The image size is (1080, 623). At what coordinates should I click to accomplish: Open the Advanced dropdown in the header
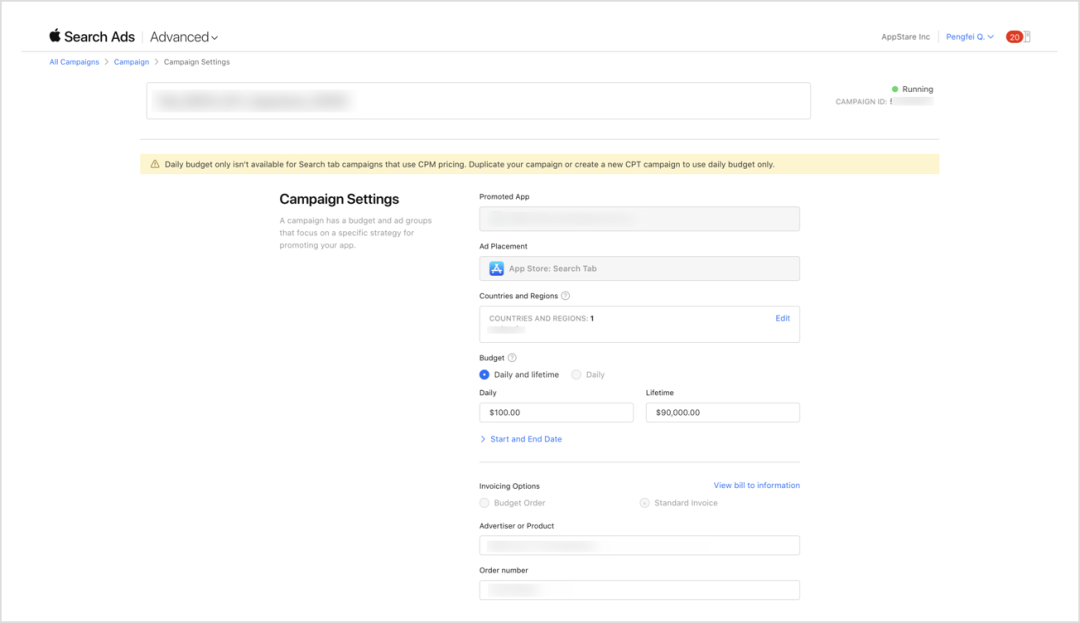click(x=184, y=37)
